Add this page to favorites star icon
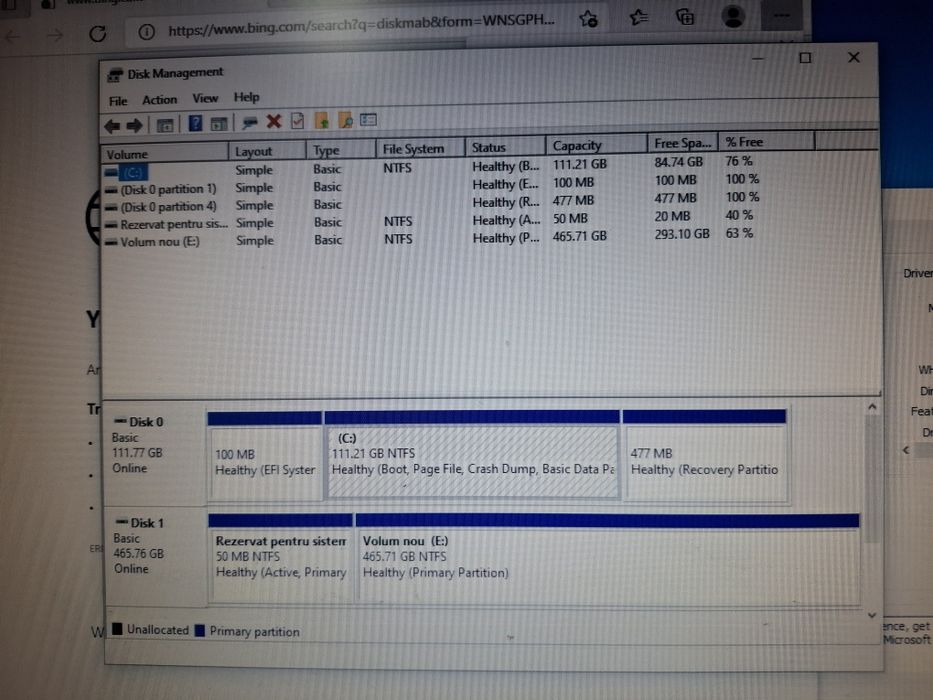Image resolution: width=933 pixels, height=700 pixels. tap(588, 19)
